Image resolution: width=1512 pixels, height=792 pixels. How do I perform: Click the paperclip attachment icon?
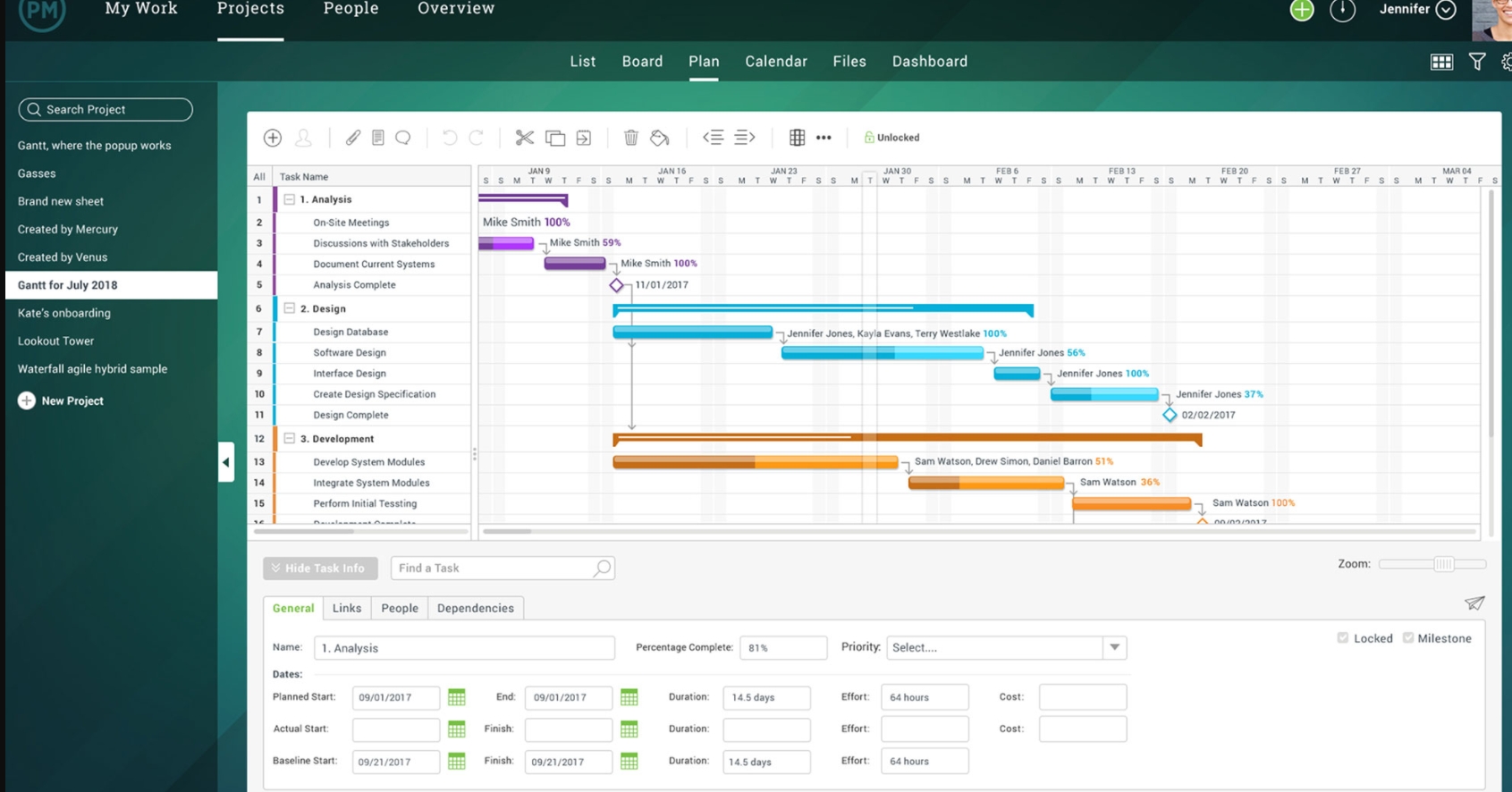(x=353, y=138)
